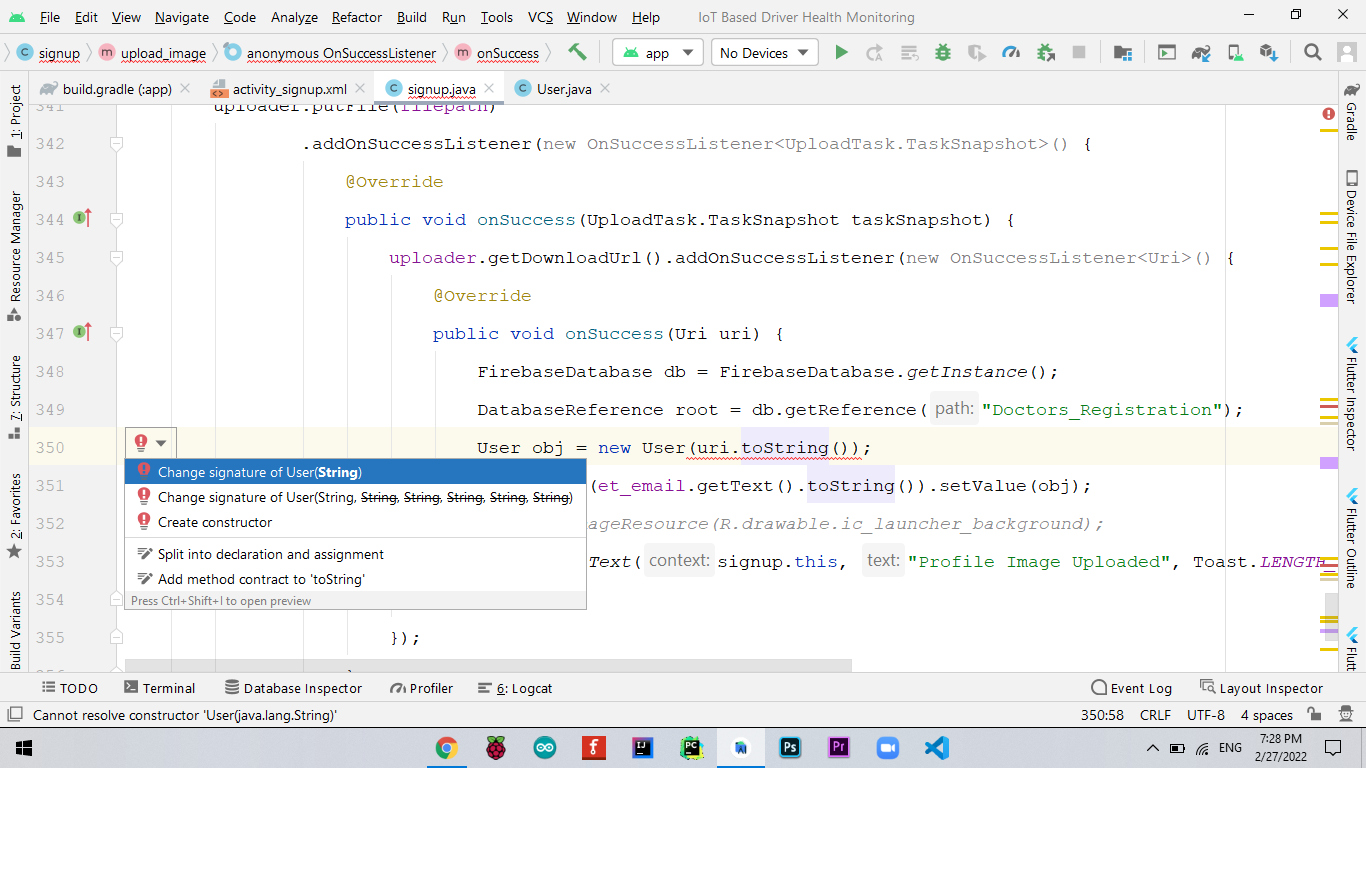Click the Make Project hammer icon
1366x870 pixels.
577,52
